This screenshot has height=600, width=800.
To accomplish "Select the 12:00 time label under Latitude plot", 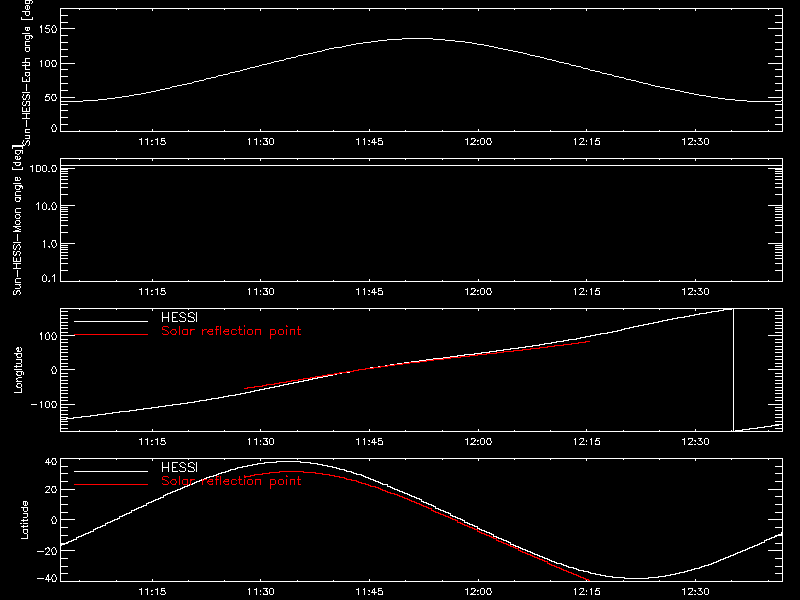I will [478, 591].
